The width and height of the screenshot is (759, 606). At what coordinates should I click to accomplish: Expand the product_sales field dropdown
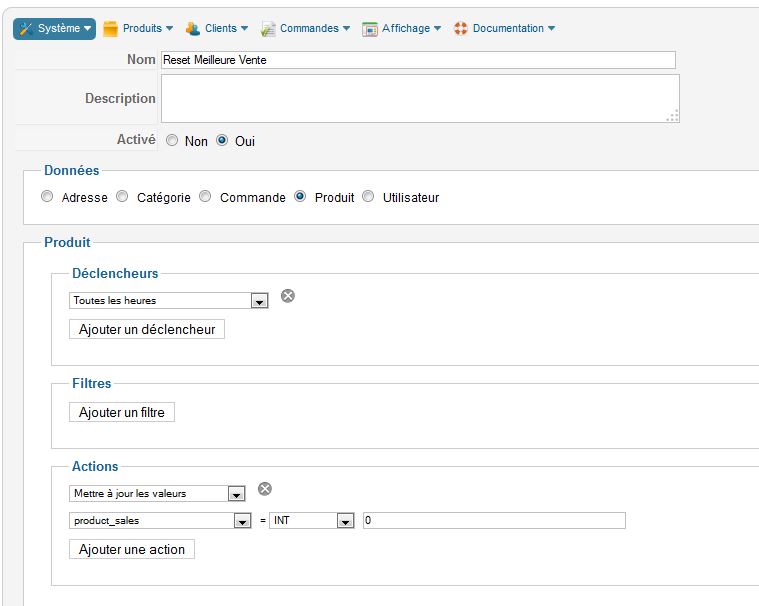[x=160, y=521]
